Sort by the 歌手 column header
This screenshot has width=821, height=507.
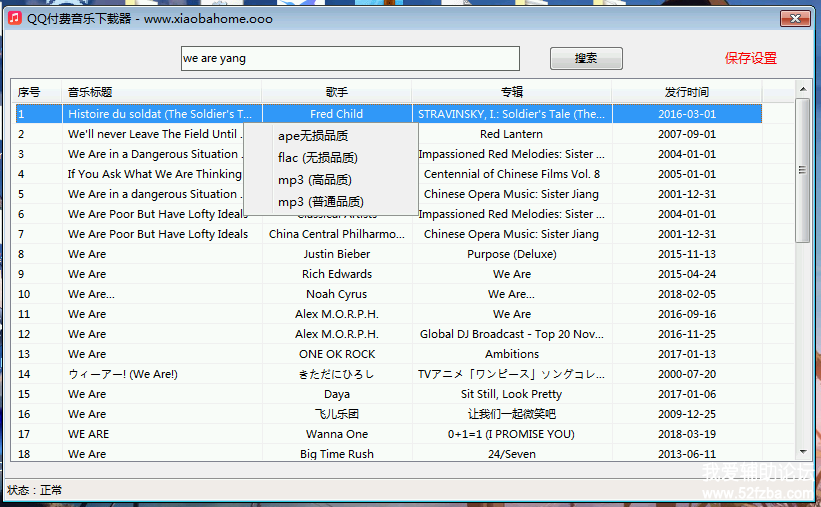337,92
